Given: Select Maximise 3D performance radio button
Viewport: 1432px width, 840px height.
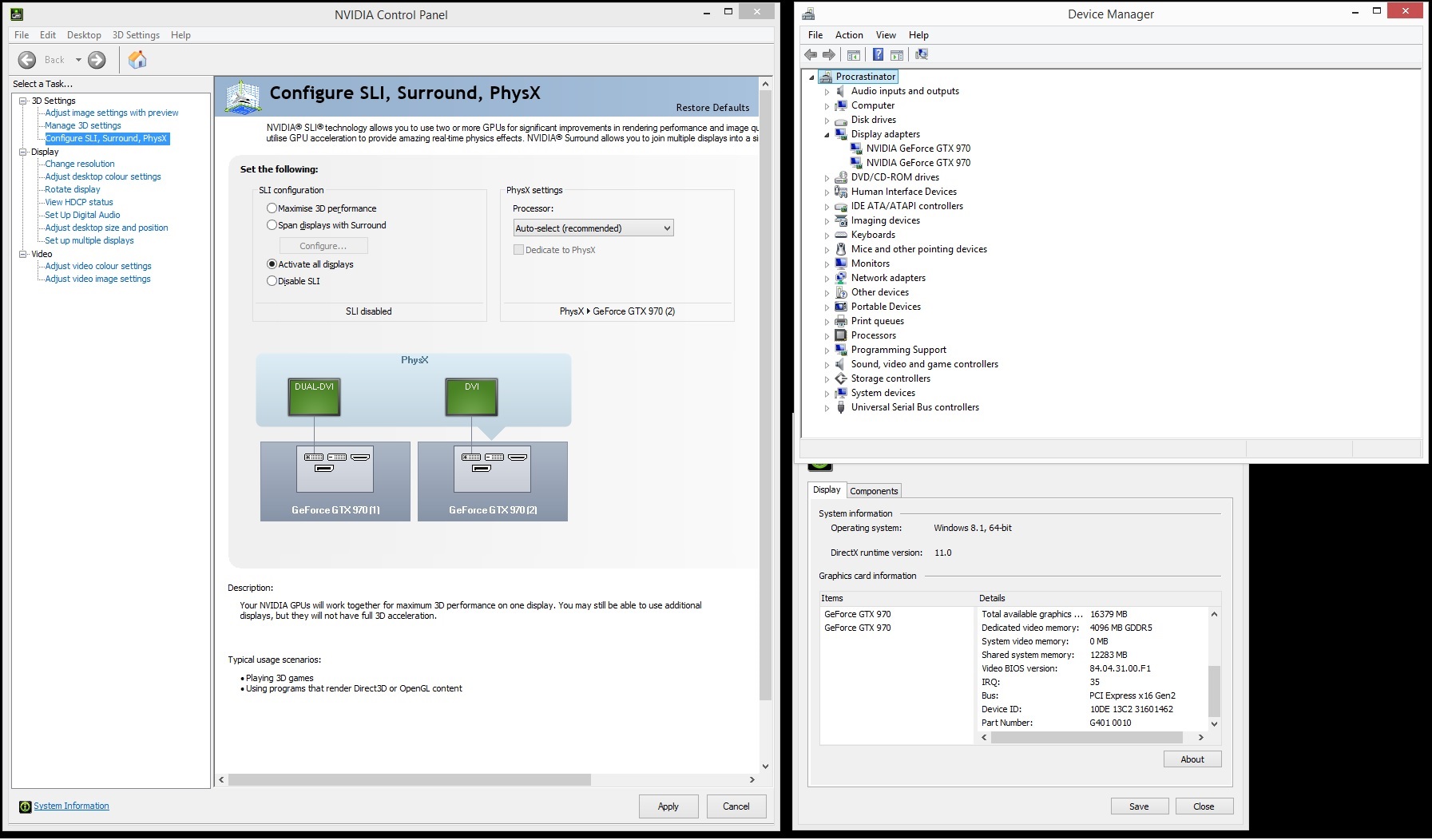Looking at the screenshot, I should coord(272,208).
